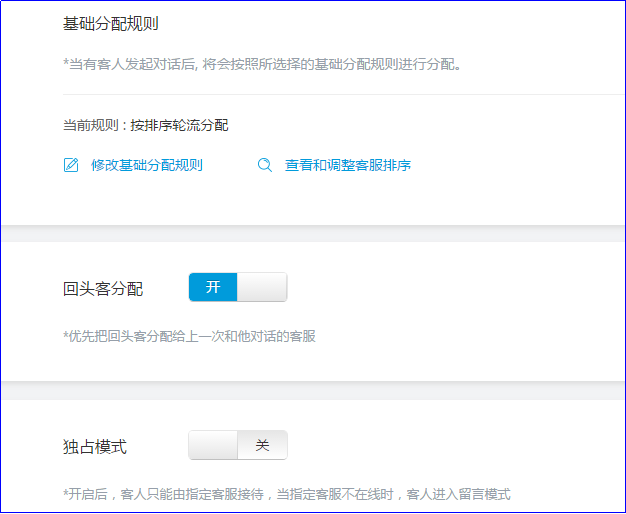Click the gray gap above the 回头客分配 panel
The image size is (626, 514).
pos(312,233)
